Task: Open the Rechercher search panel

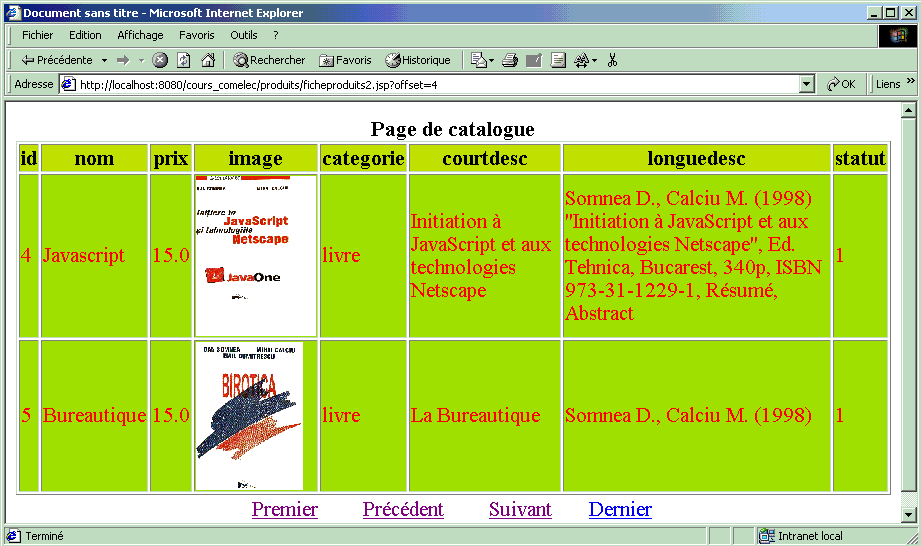Action: (269, 60)
